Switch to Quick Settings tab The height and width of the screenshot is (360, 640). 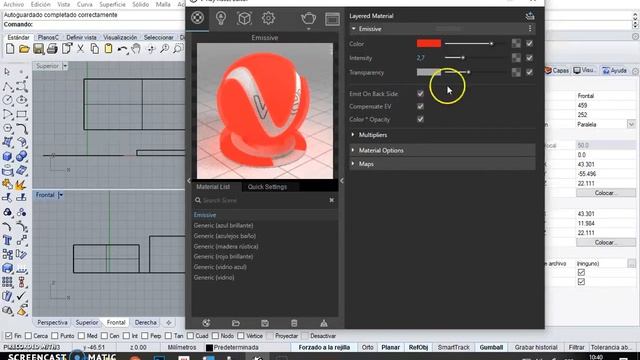pyautogui.click(x=267, y=187)
